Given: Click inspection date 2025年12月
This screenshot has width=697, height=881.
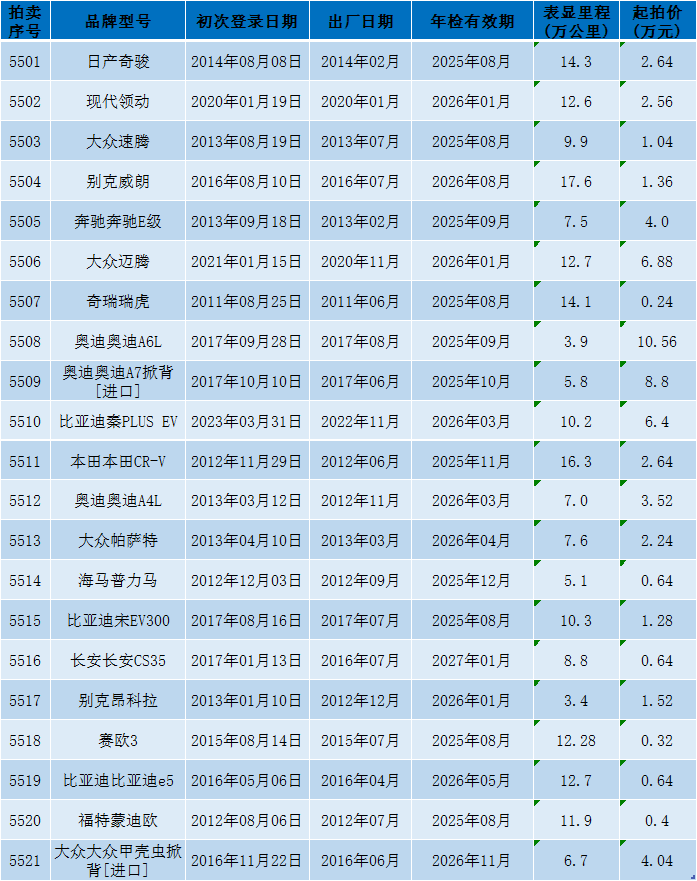Looking at the screenshot, I should [471, 580].
